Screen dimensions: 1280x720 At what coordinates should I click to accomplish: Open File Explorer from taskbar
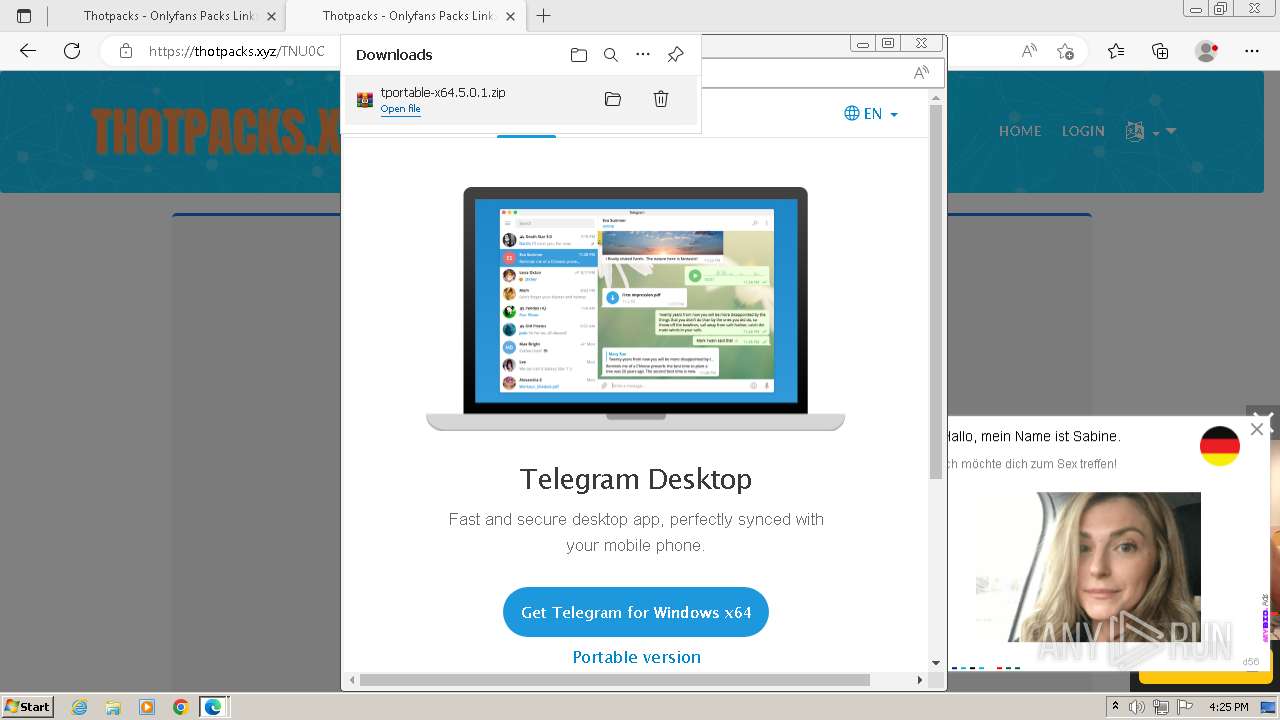coord(113,707)
